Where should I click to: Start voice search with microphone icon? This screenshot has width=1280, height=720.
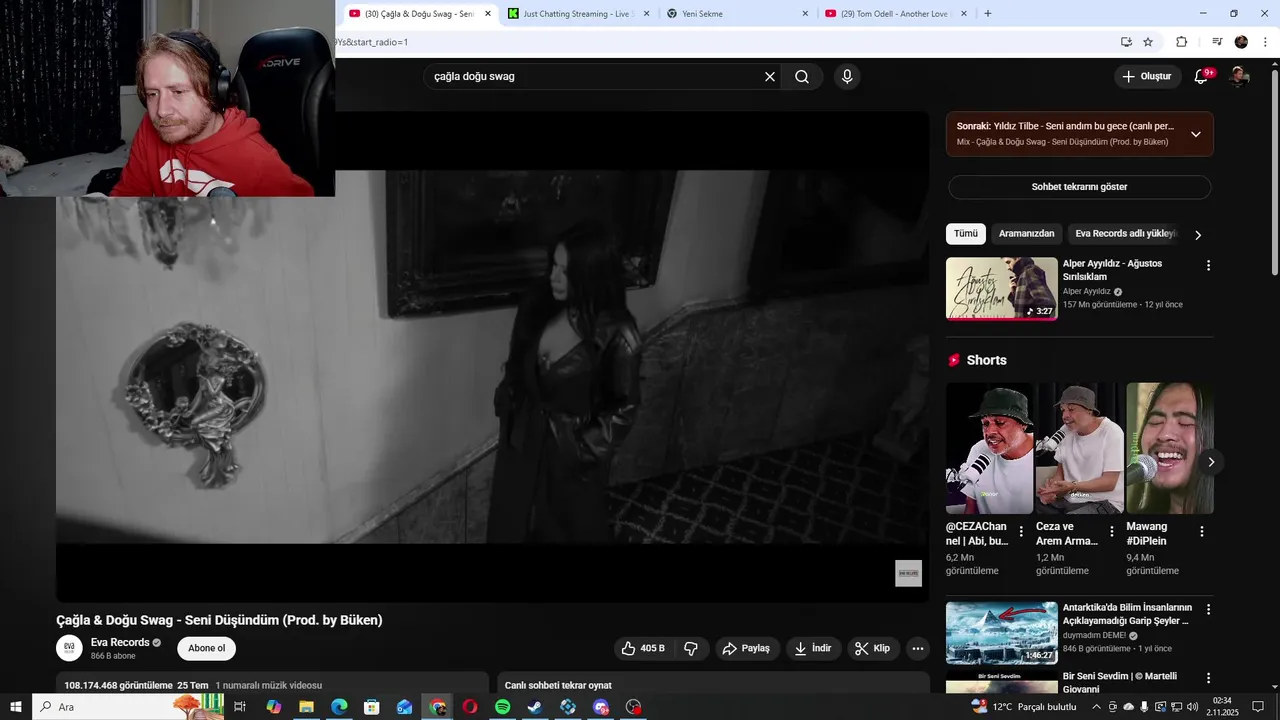click(847, 77)
